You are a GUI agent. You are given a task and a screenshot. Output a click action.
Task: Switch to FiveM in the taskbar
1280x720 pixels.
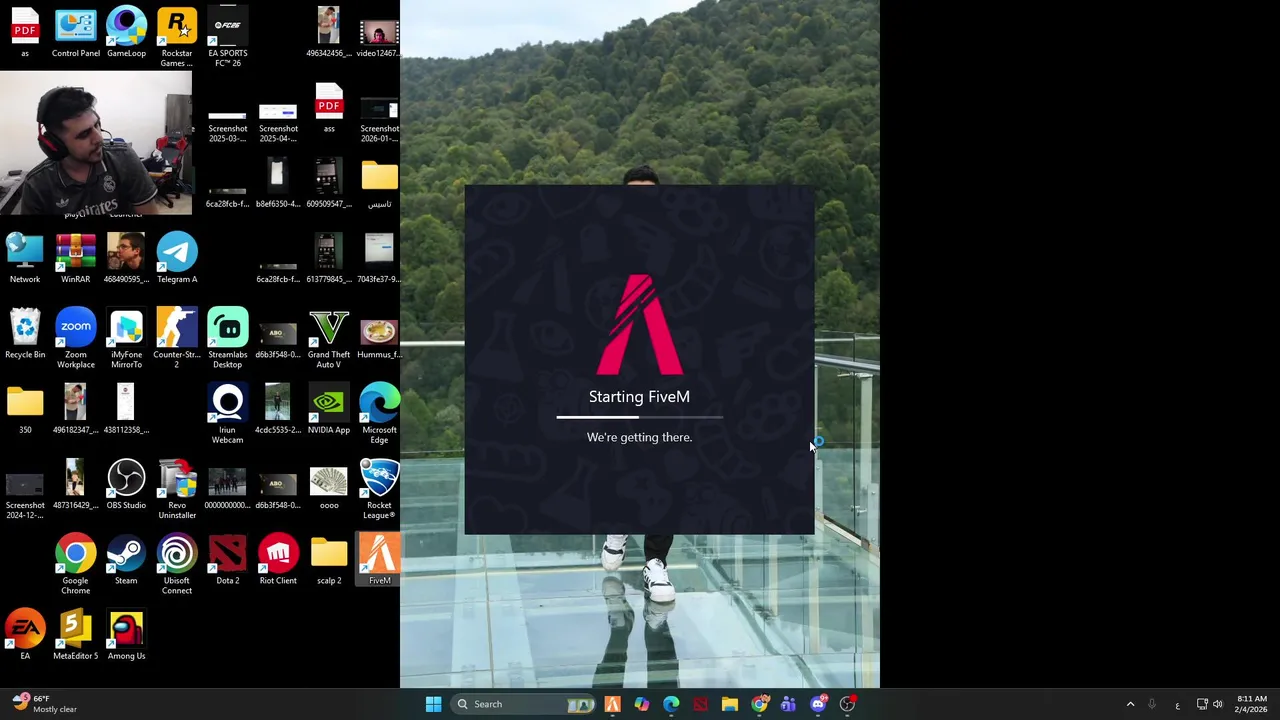pyautogui.click(x=612, y=704)
